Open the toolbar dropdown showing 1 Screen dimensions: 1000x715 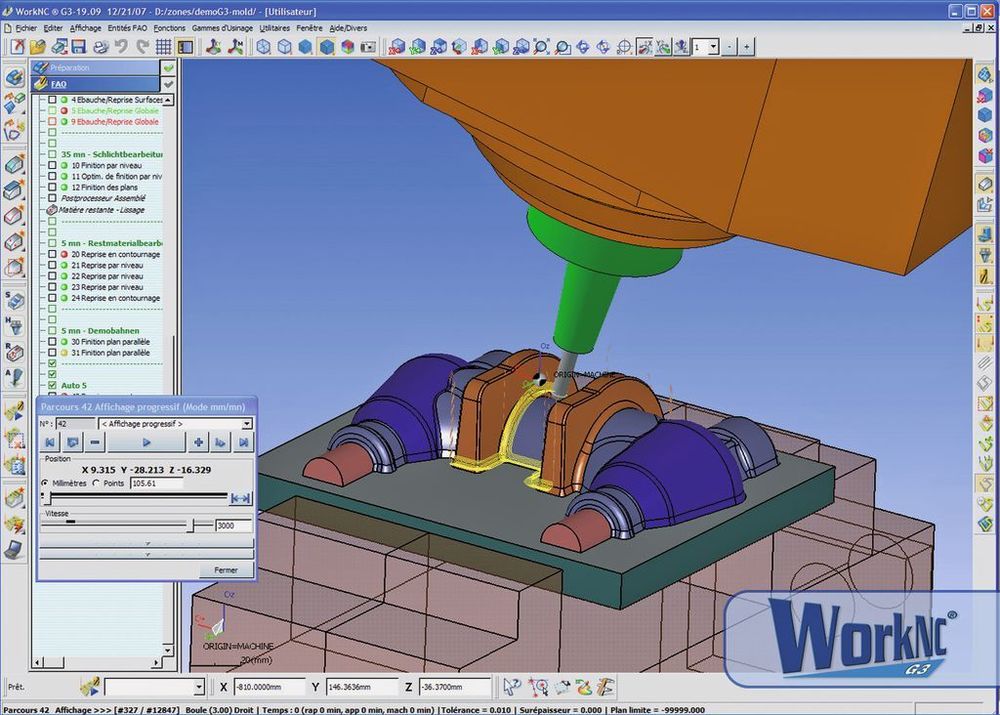(x=712, y=47)
